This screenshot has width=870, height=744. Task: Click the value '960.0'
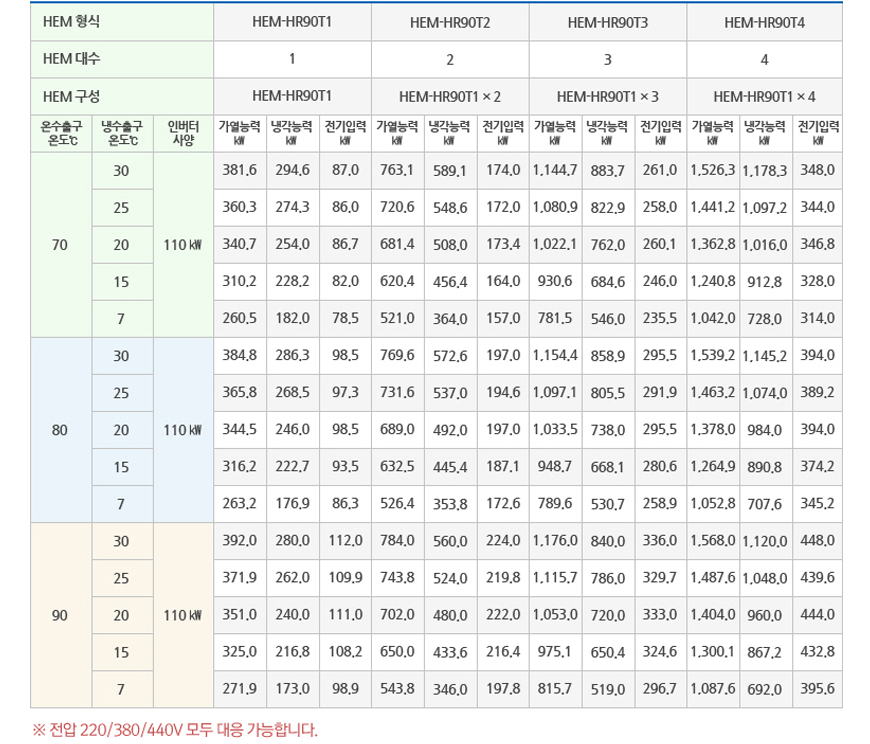tap(765, 615)
